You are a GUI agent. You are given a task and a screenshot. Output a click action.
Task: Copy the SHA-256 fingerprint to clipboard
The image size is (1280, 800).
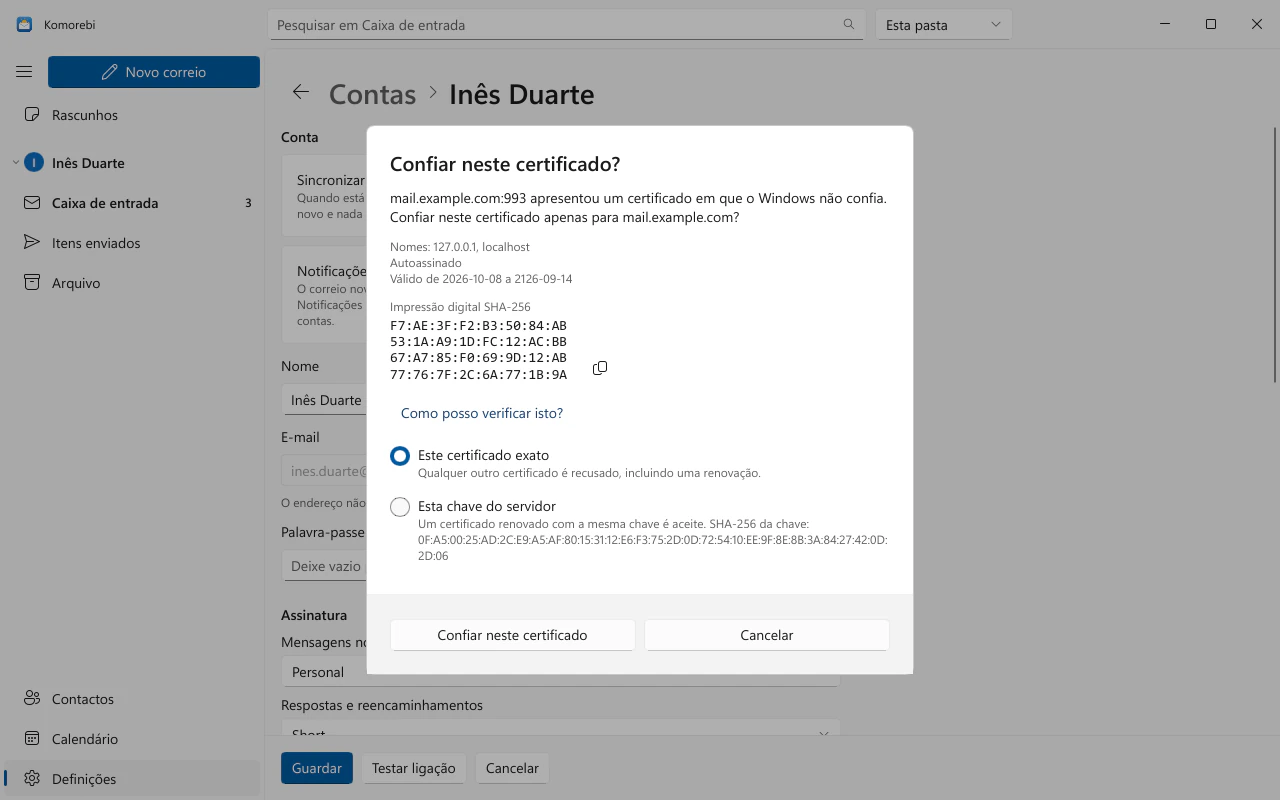coord(600,368)
